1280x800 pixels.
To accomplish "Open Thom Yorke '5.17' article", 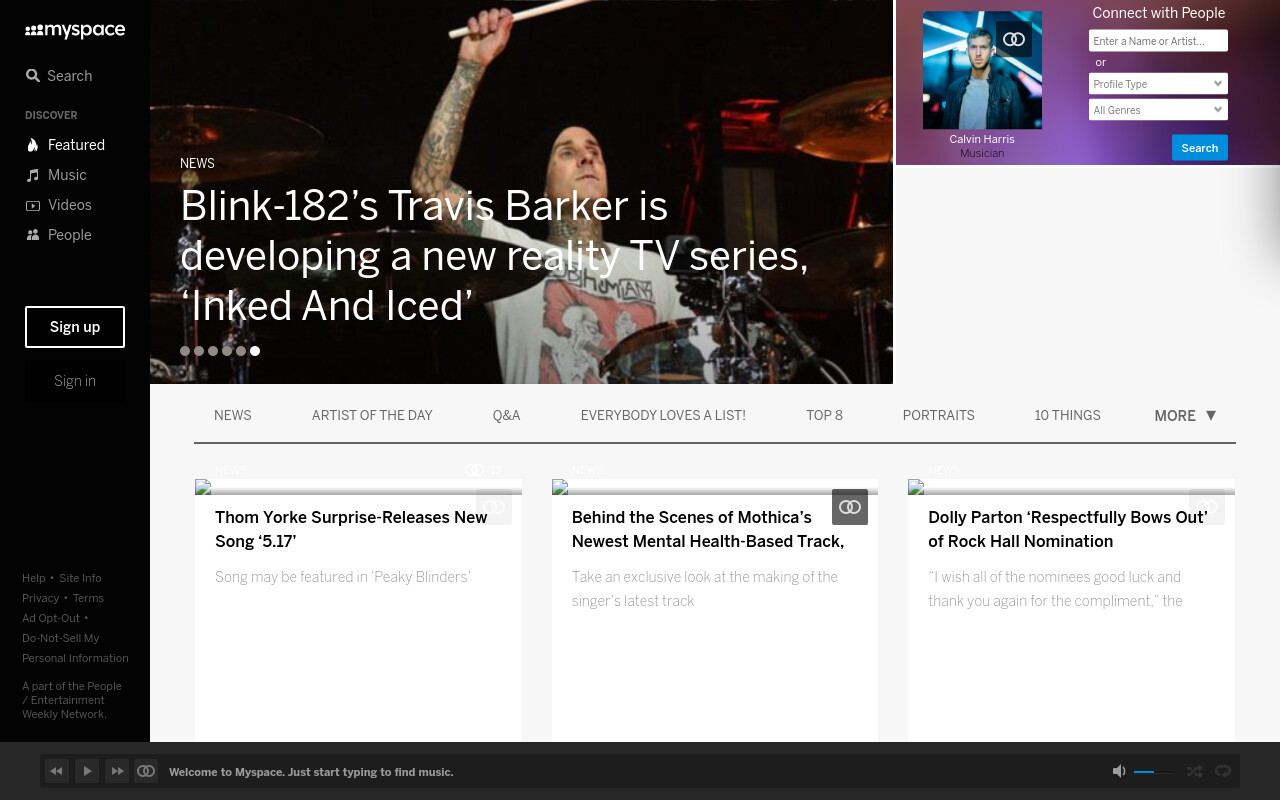I will tap(351, 529).
